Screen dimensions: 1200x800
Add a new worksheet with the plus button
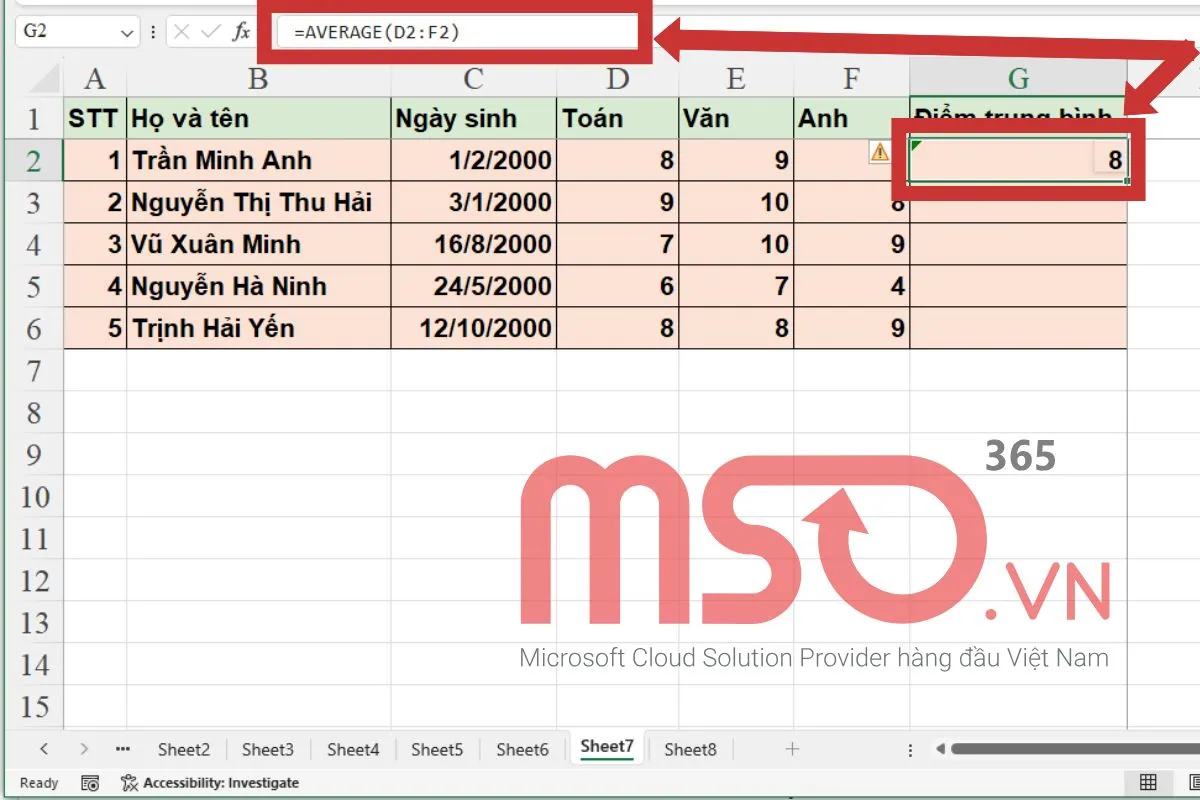pyautogui.click(x=791, y=748)
